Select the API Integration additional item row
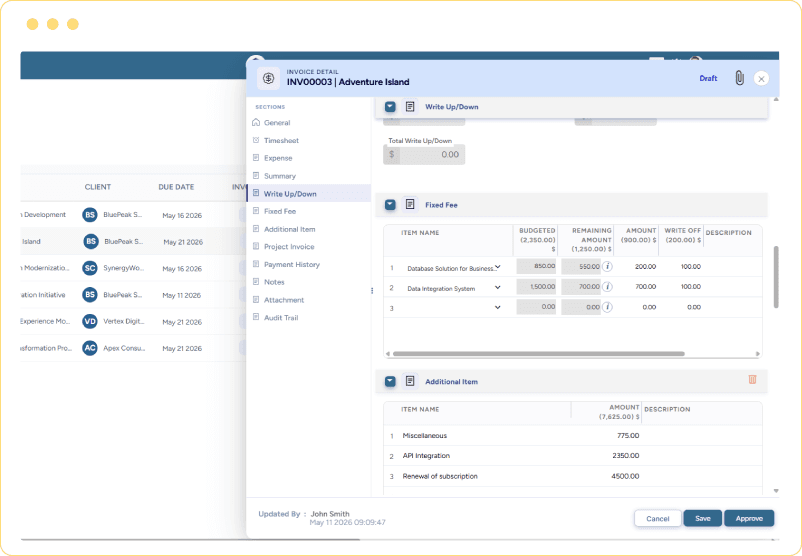Image resolution: width=802 pixels, height=556 pixels. (x=572, y=456)
